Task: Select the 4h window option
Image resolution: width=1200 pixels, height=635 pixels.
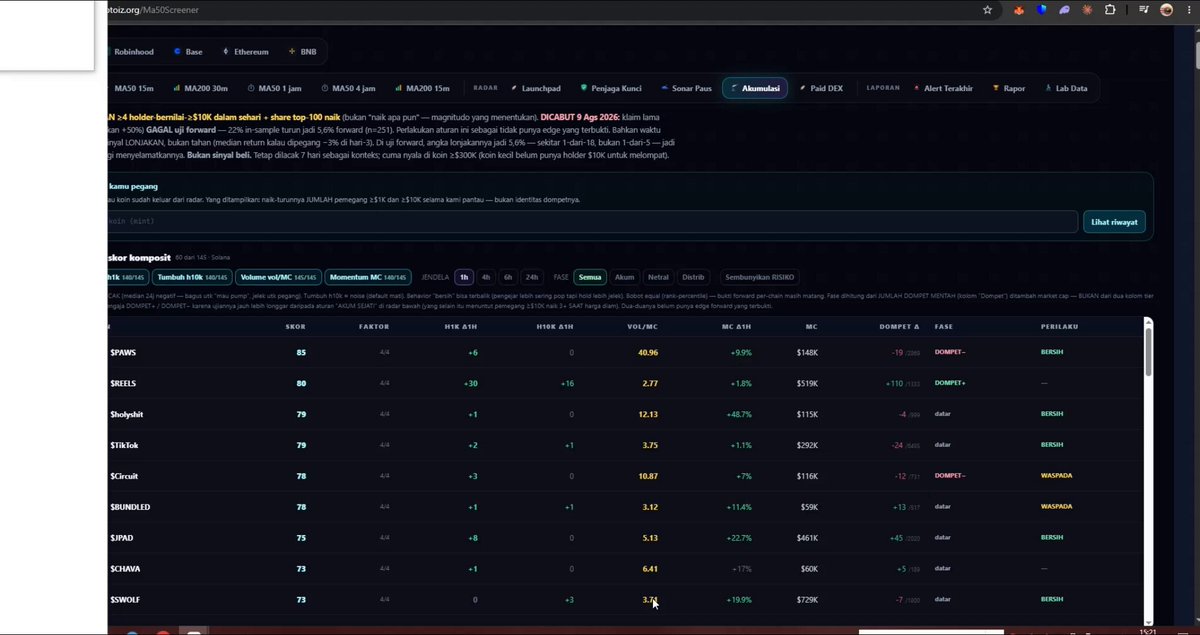Action: coord(486,277)
